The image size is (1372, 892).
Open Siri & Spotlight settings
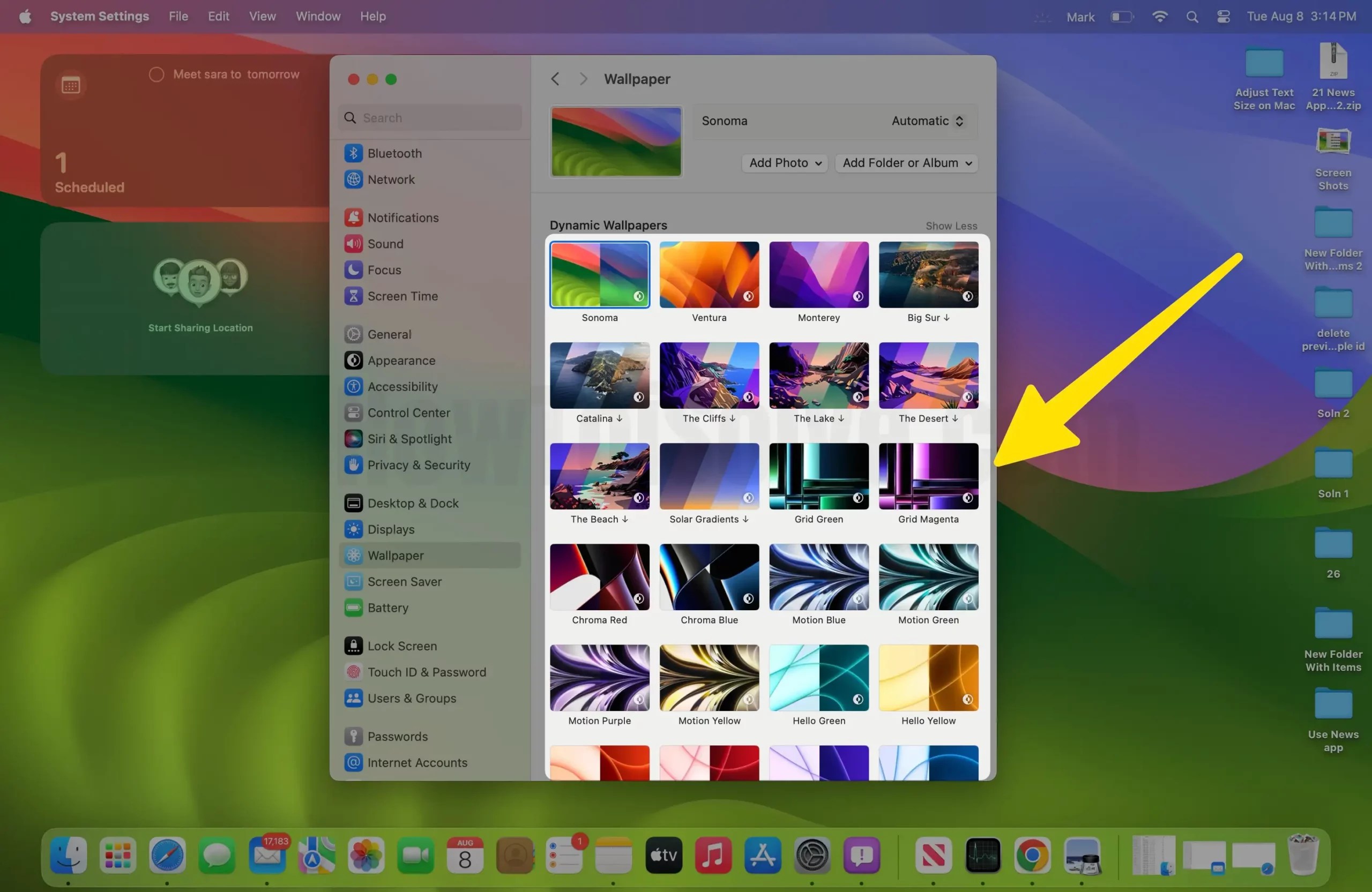(x=410, y=439)
